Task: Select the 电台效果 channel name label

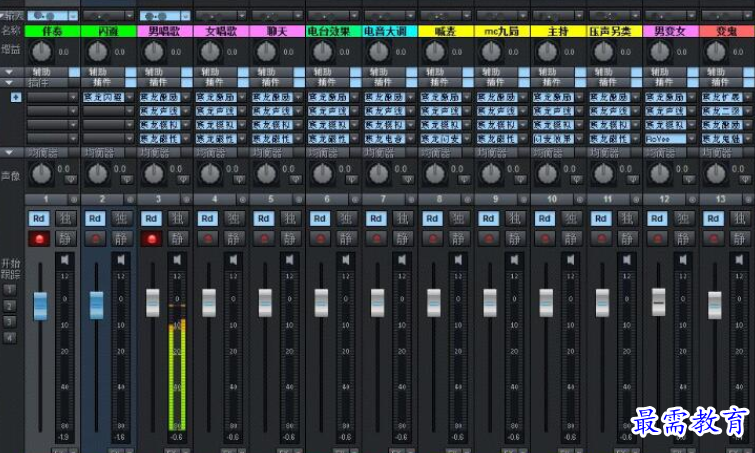Action: click(x=334, y=31)
